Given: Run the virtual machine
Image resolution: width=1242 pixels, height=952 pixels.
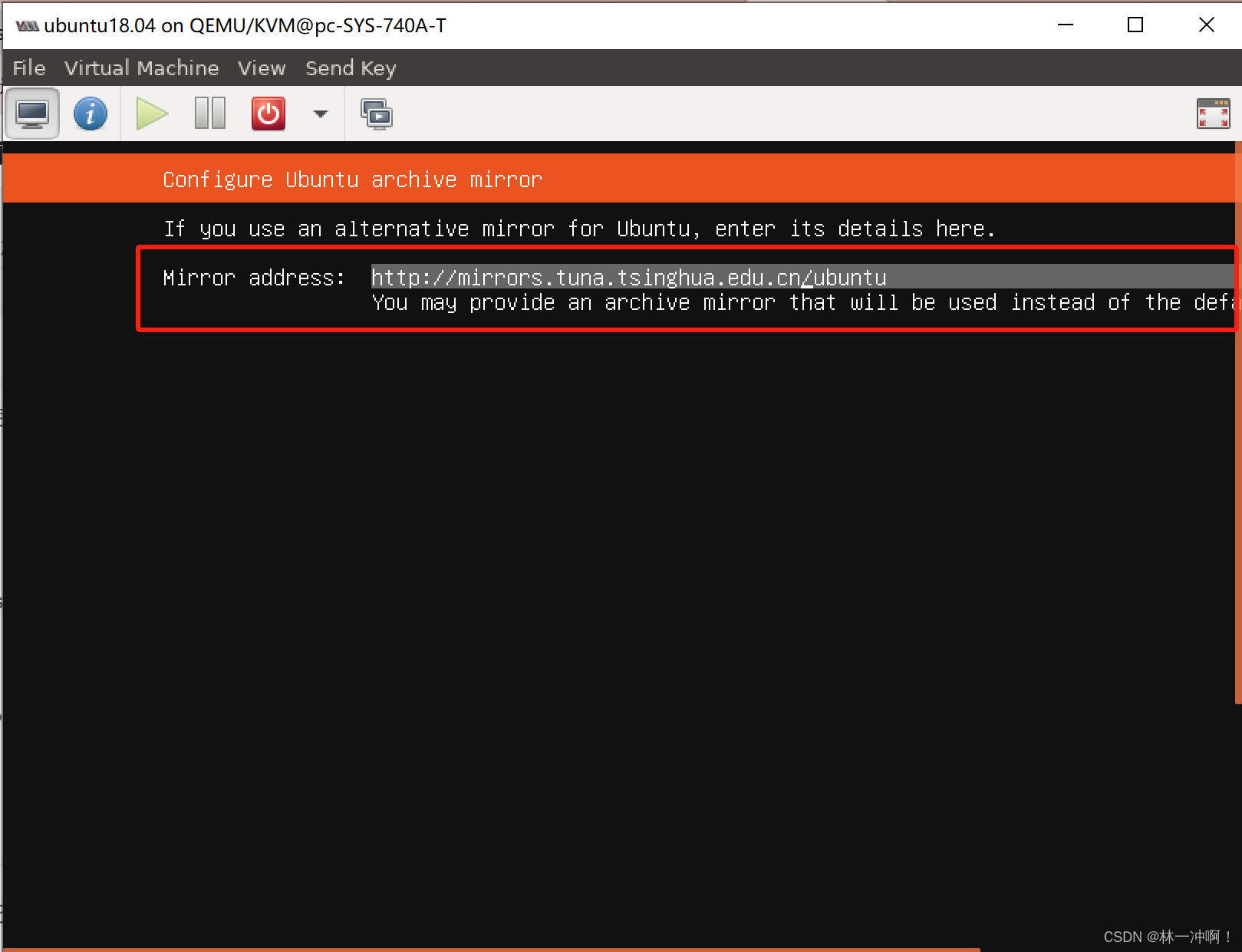Looking at the screenshot, I should 150,113.
